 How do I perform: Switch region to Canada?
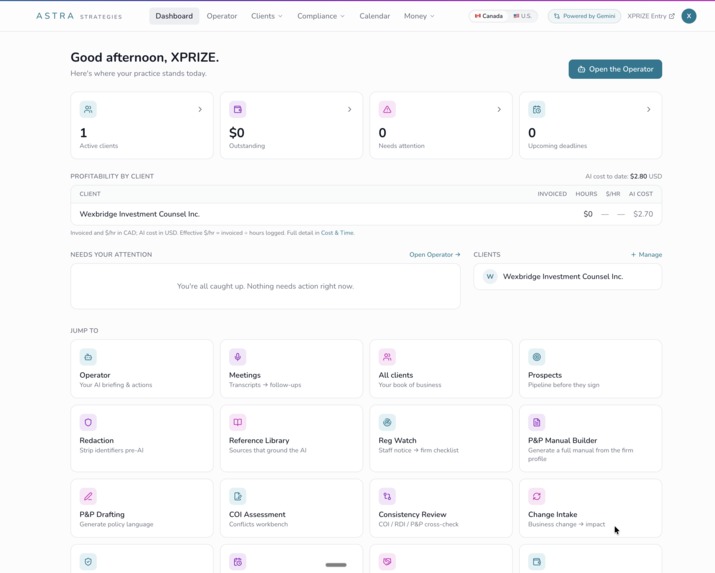coord(488,16)
